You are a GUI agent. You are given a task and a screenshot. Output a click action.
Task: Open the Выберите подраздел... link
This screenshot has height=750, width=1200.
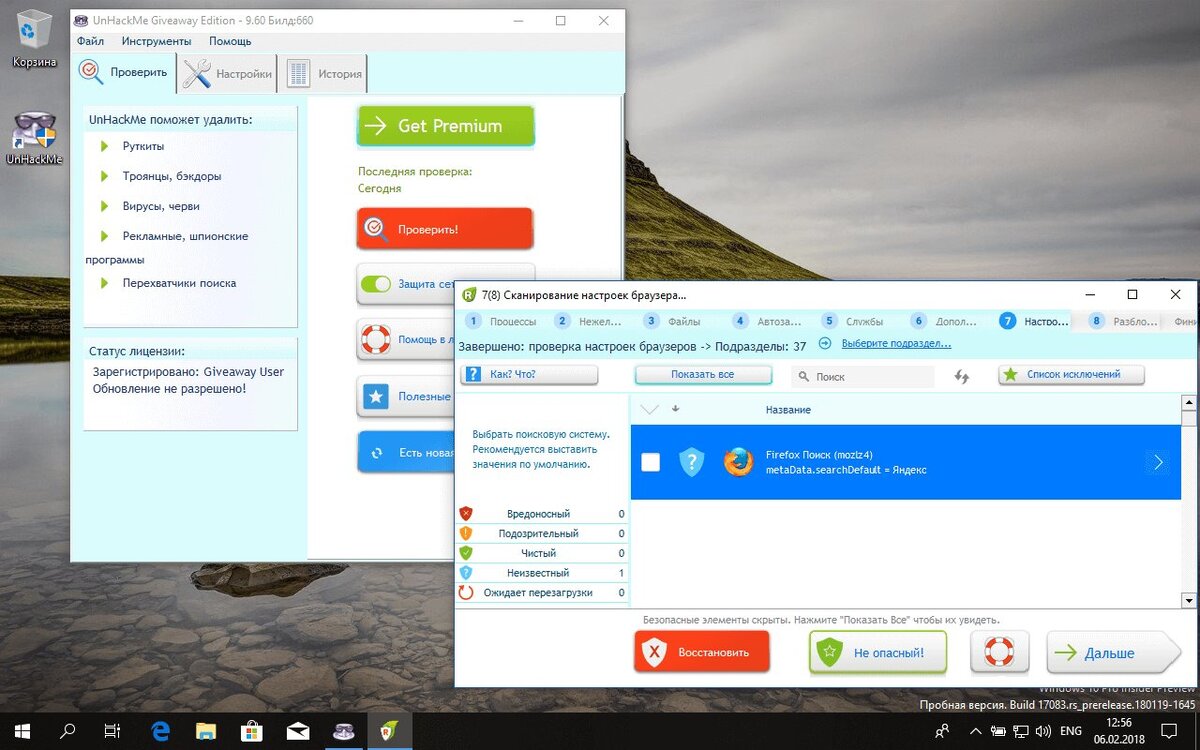tap(896, 344)
